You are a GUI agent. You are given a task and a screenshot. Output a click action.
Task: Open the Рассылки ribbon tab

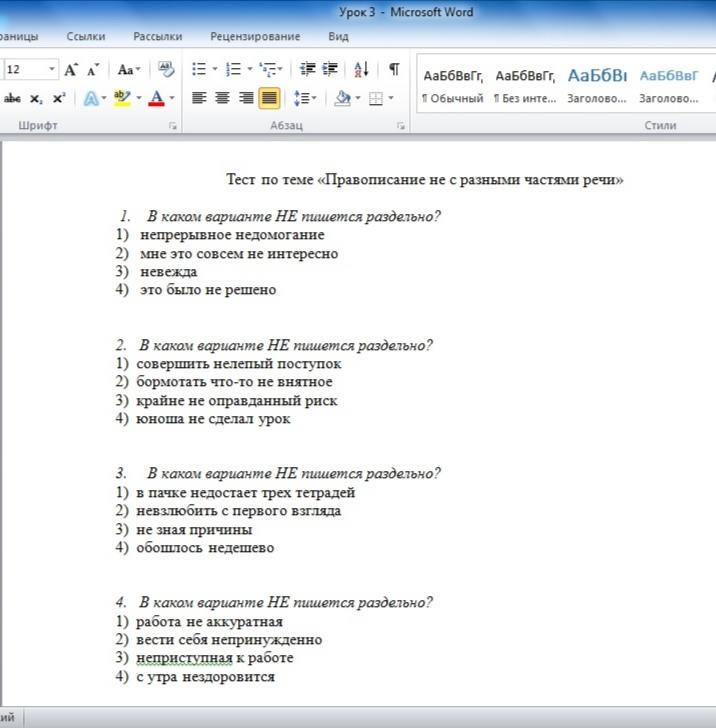tap(158, 36)
